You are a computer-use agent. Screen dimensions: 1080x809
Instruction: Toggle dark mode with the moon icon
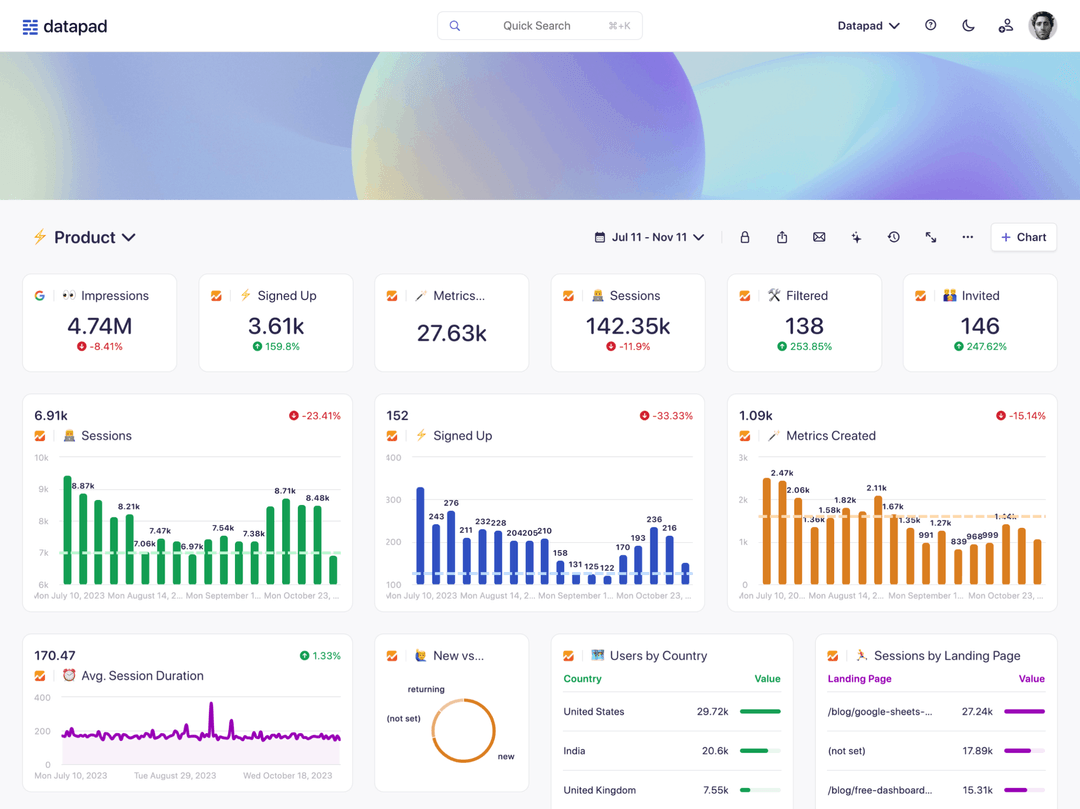(x=968, y=25)
